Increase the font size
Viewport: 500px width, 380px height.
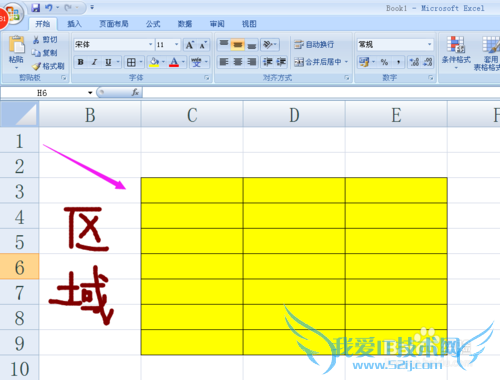click(x=190, y=45)
